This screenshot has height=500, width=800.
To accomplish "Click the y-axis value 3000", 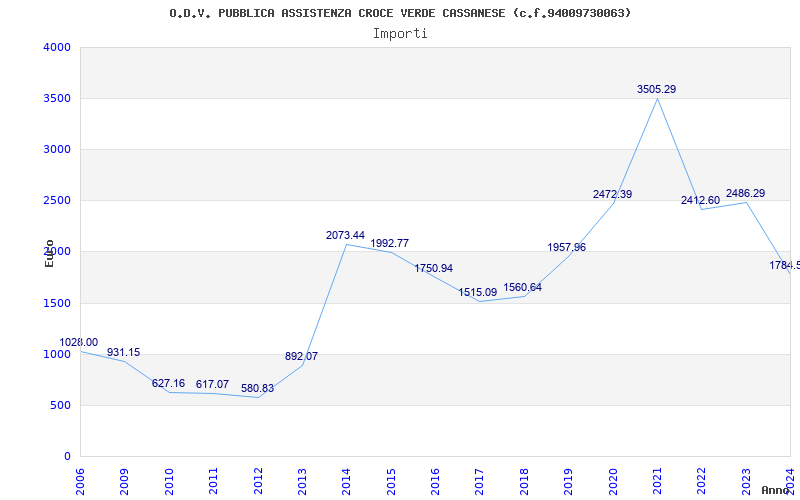I will (57, 149).
